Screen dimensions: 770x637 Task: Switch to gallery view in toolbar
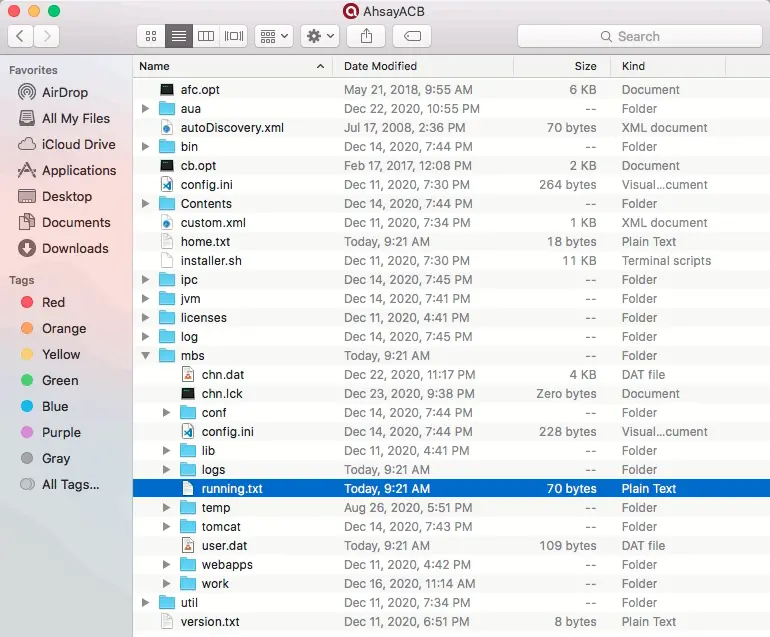tap(233, 36)
